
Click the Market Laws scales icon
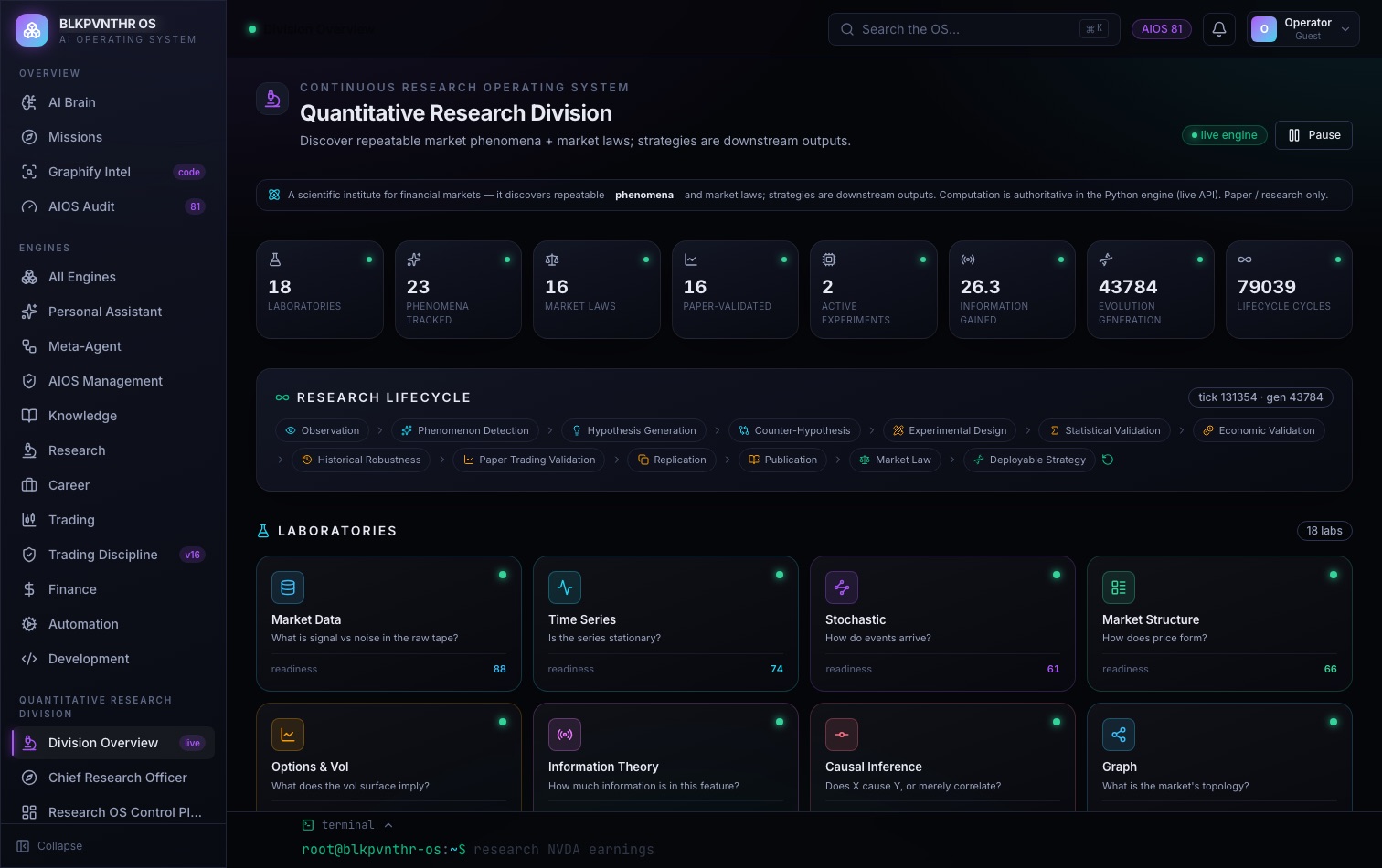pyautogui.click(x=552, y=259)
